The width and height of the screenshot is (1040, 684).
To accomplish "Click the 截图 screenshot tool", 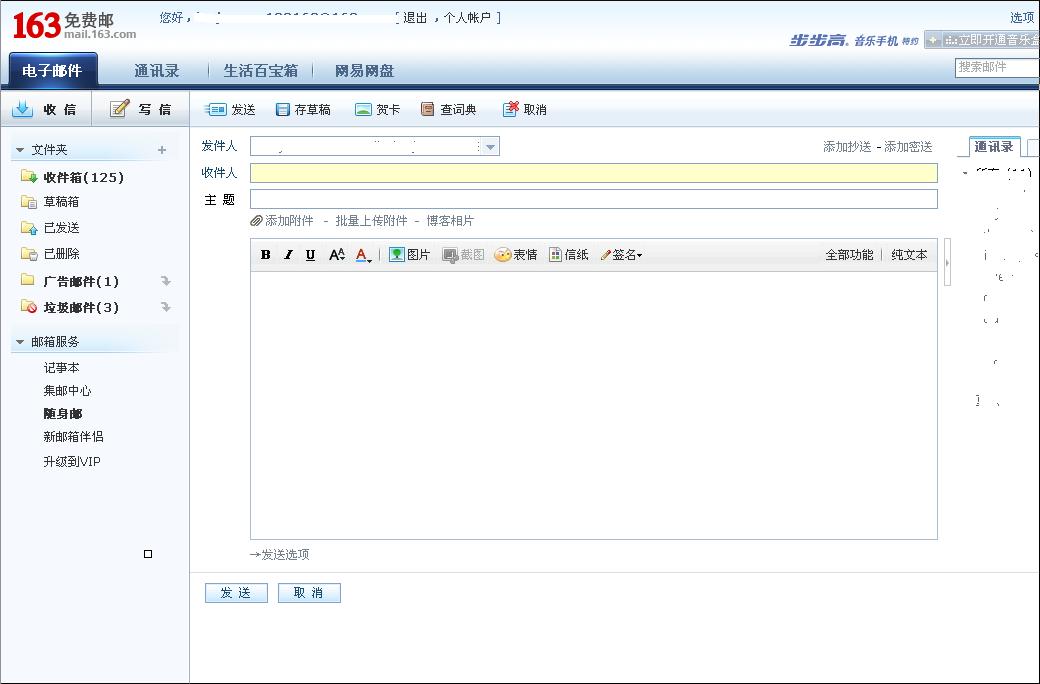I will click(x=463, y=255).
